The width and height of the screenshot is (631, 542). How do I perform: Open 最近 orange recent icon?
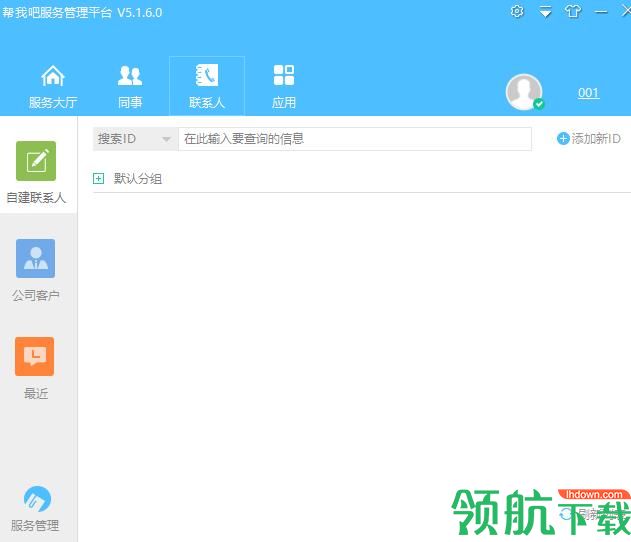click(35, 357)
